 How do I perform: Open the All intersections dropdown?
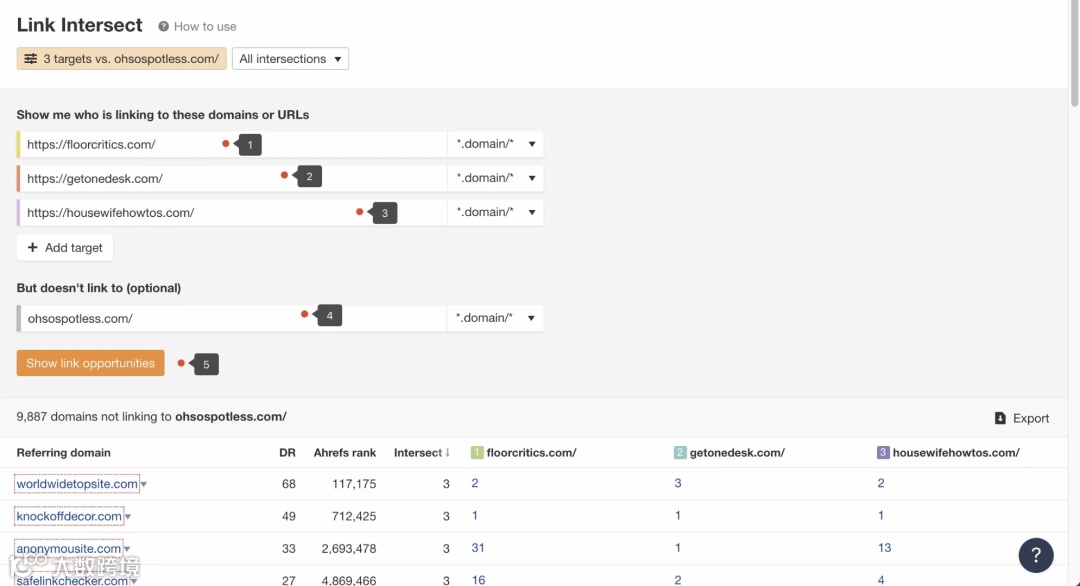(x=290, y=59)
